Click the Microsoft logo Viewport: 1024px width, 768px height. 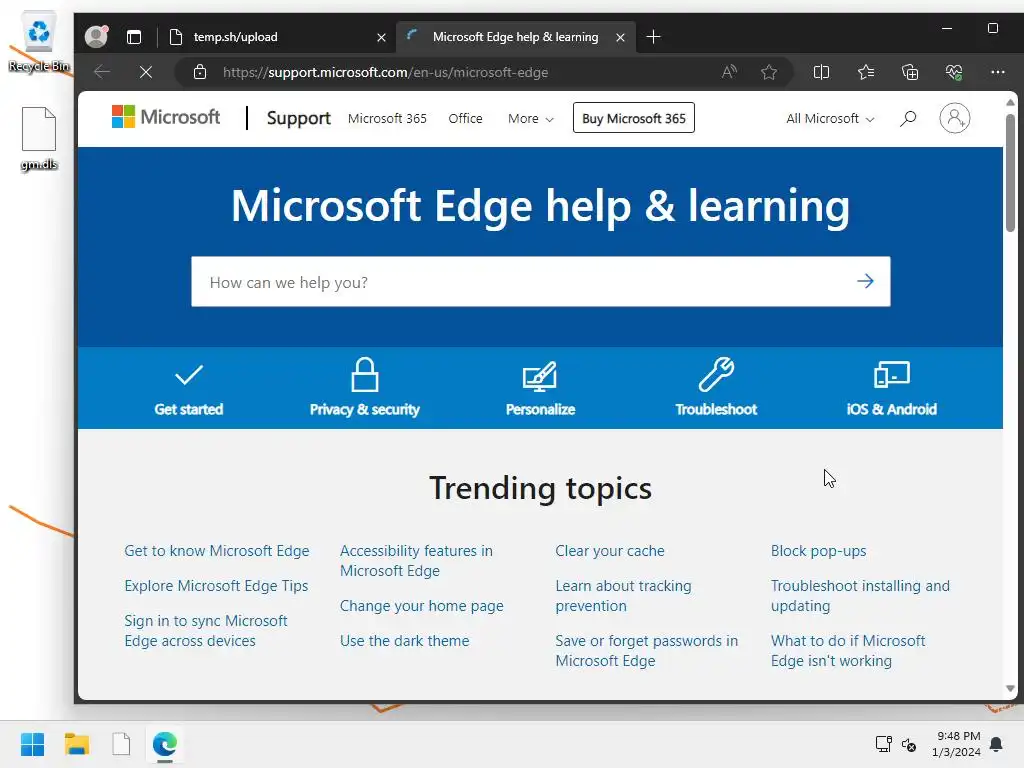(166, 118)
